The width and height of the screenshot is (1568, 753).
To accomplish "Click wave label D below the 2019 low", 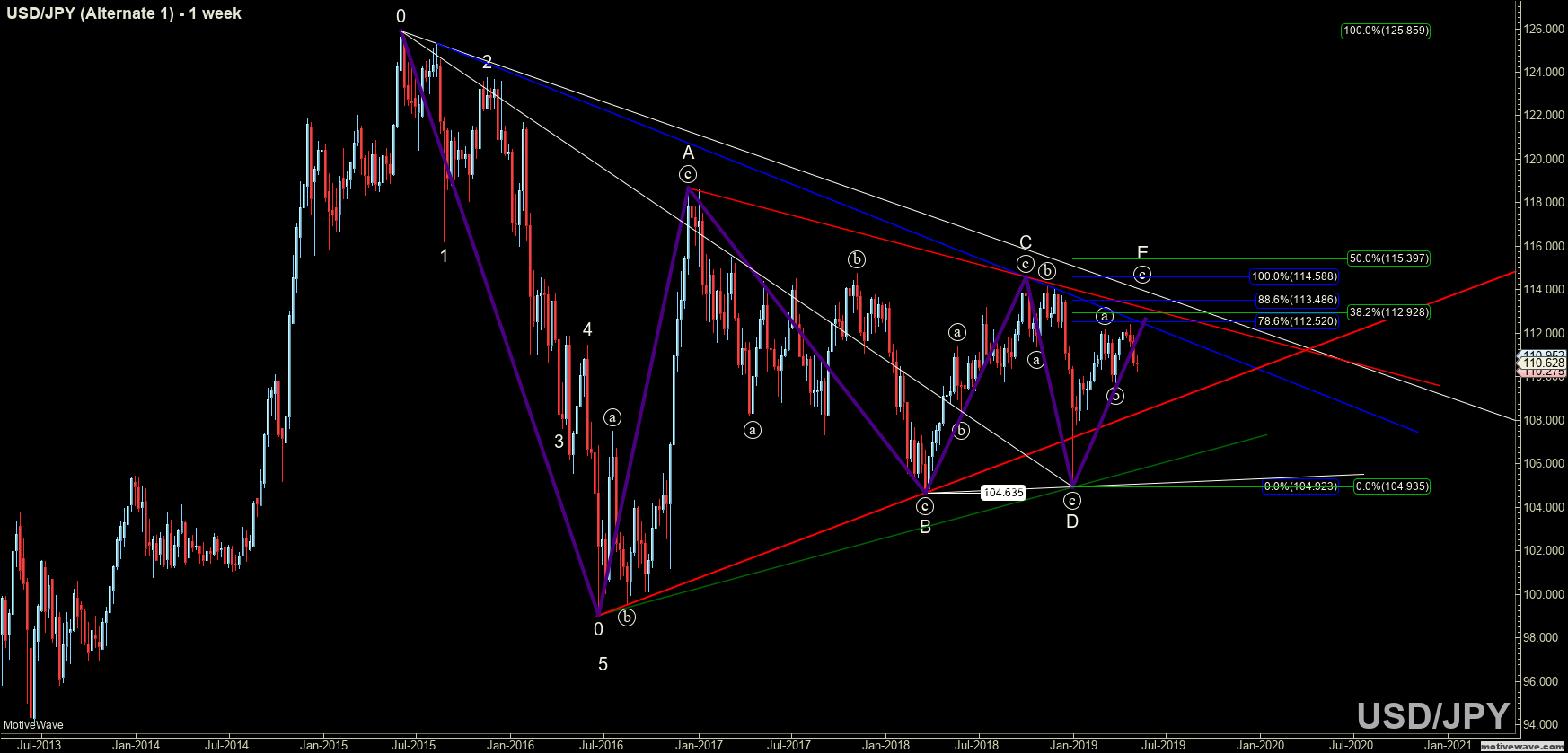I will click(1072, 521).
